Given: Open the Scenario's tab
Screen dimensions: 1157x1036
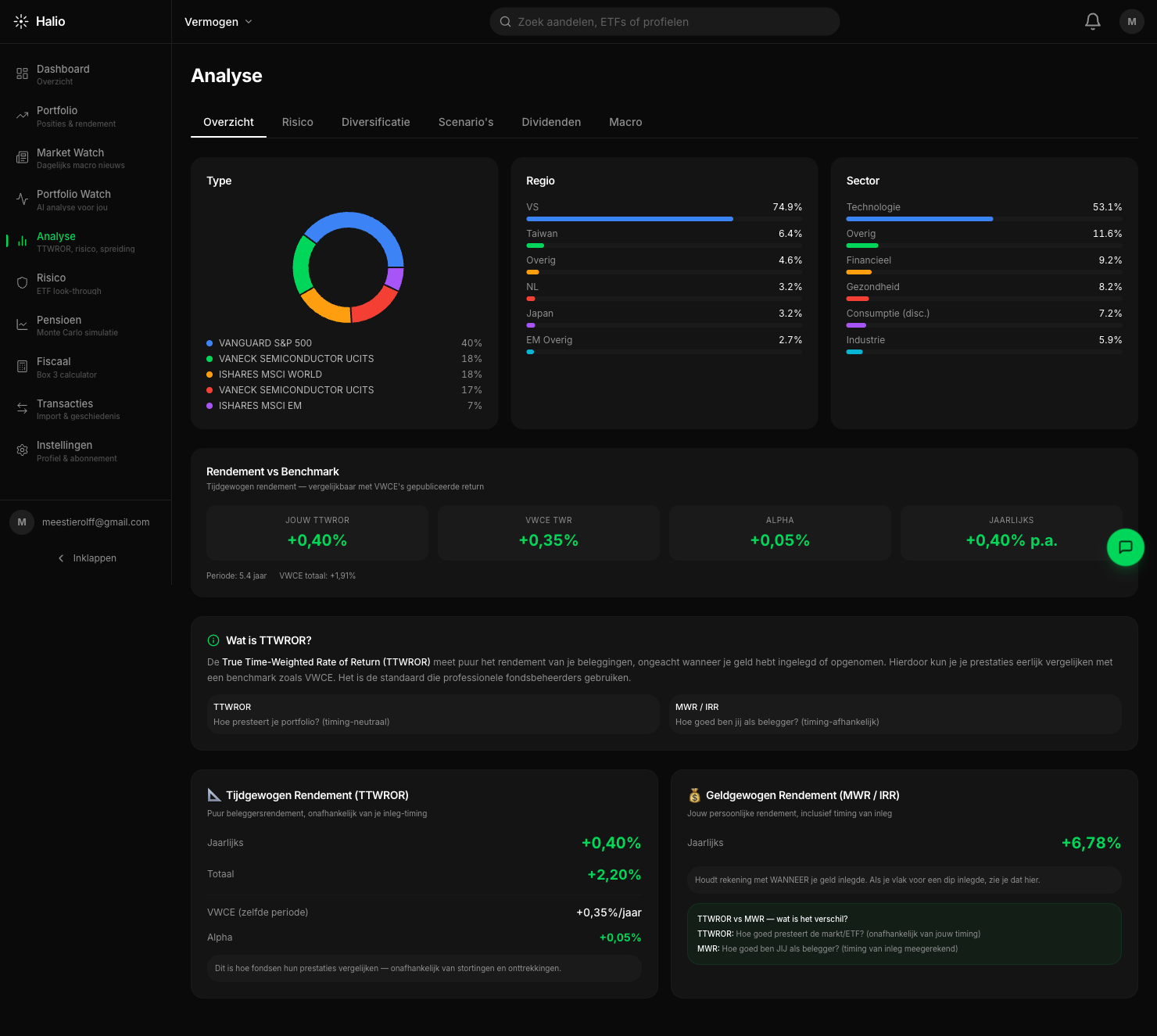Looking at the screenshot, I should coord(466,122).
